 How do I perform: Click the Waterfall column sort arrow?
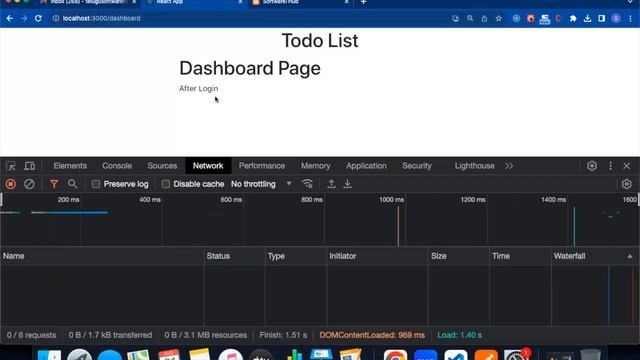[x=630, y=256]
